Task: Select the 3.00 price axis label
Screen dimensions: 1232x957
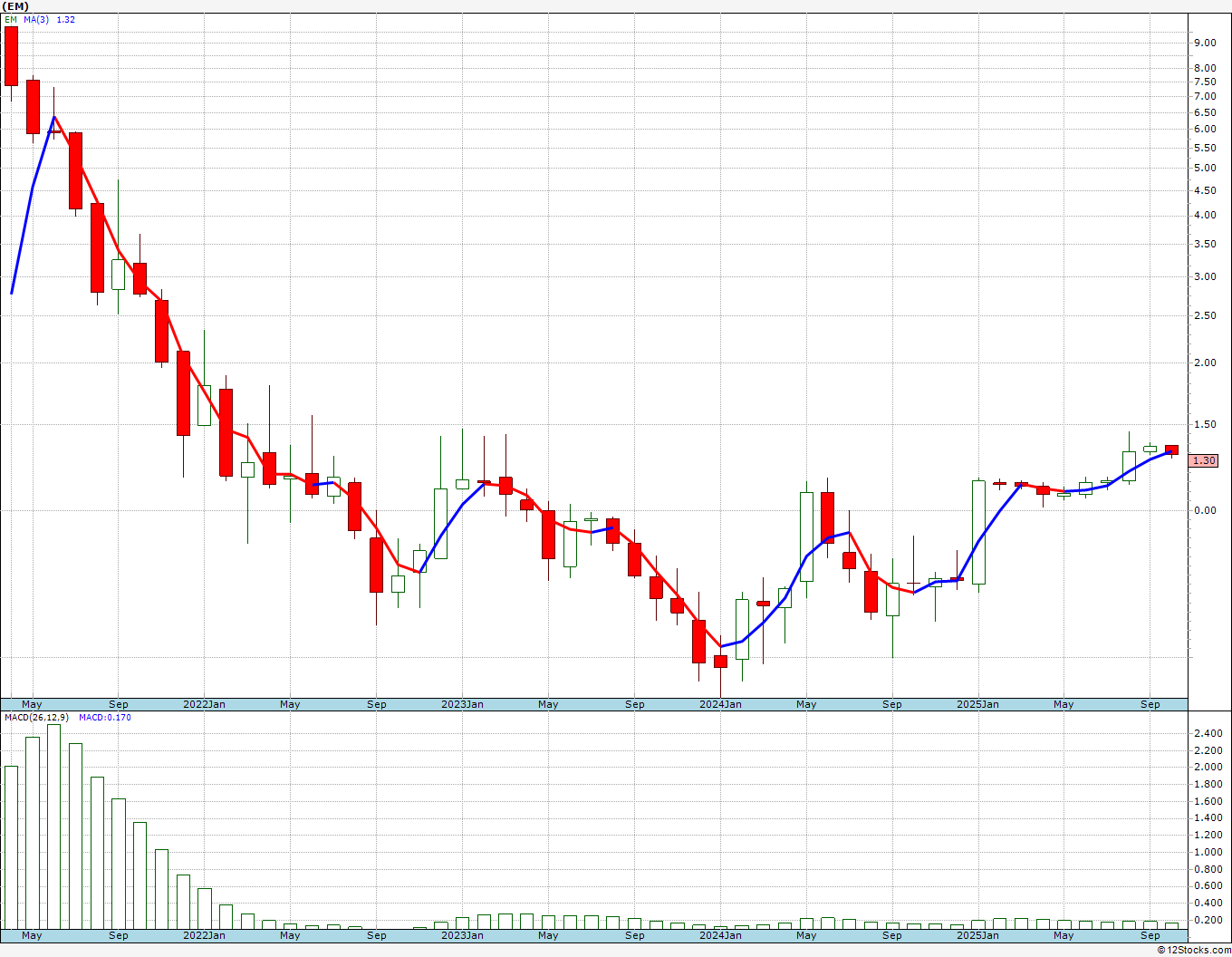Action: point(1204,276)
